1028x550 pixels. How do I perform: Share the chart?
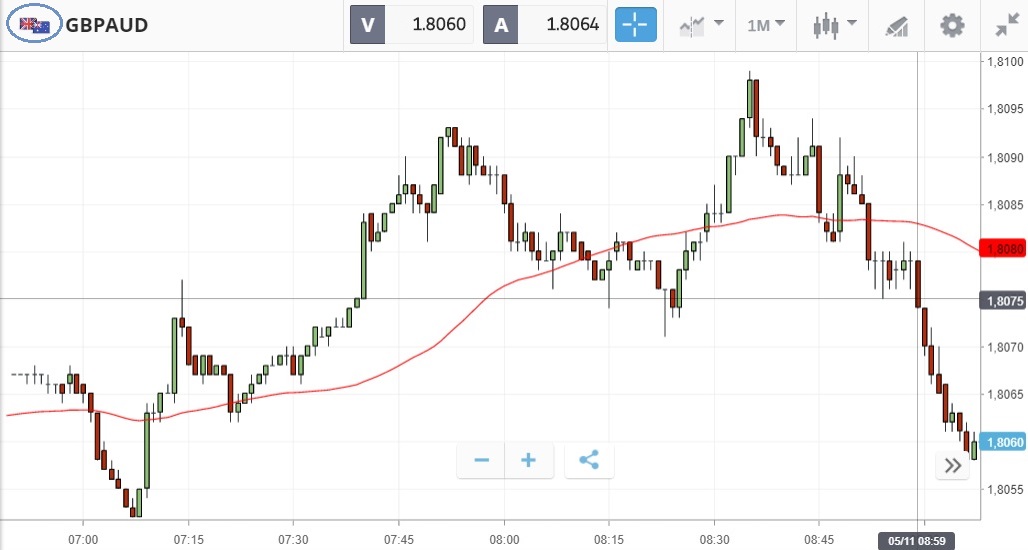pos(589,461)
